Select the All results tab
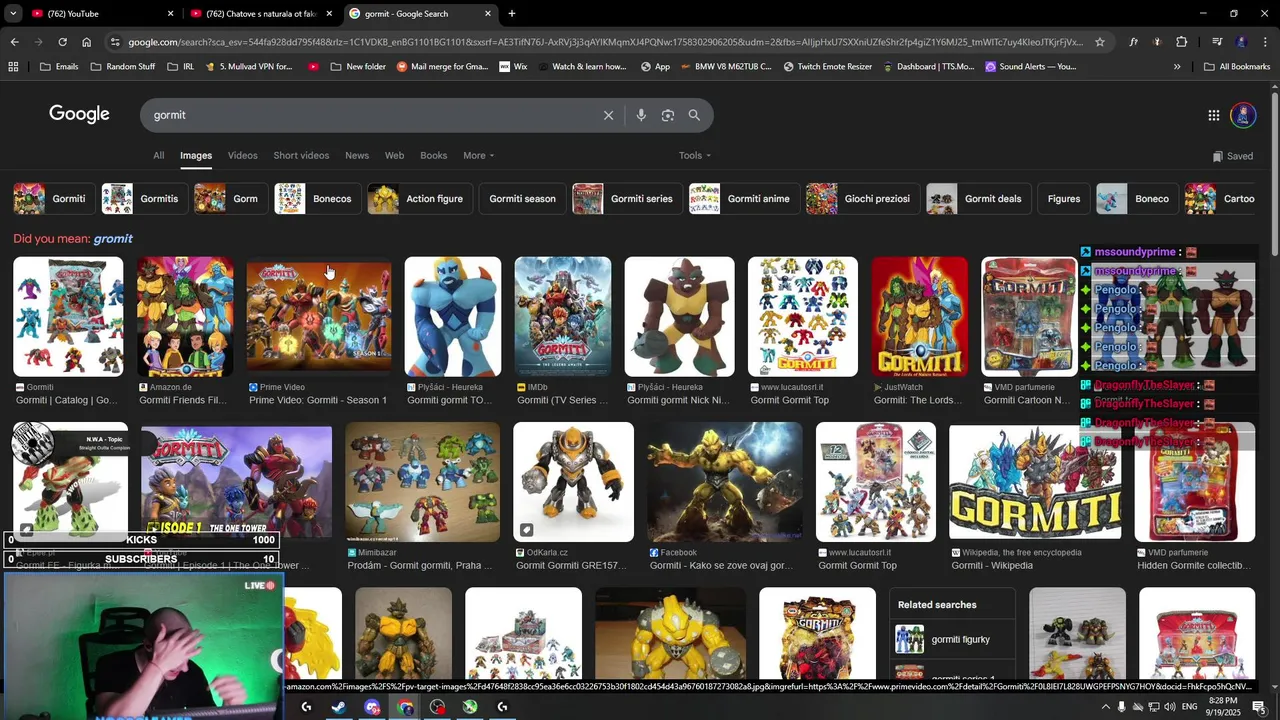 [x=158, y=156]
